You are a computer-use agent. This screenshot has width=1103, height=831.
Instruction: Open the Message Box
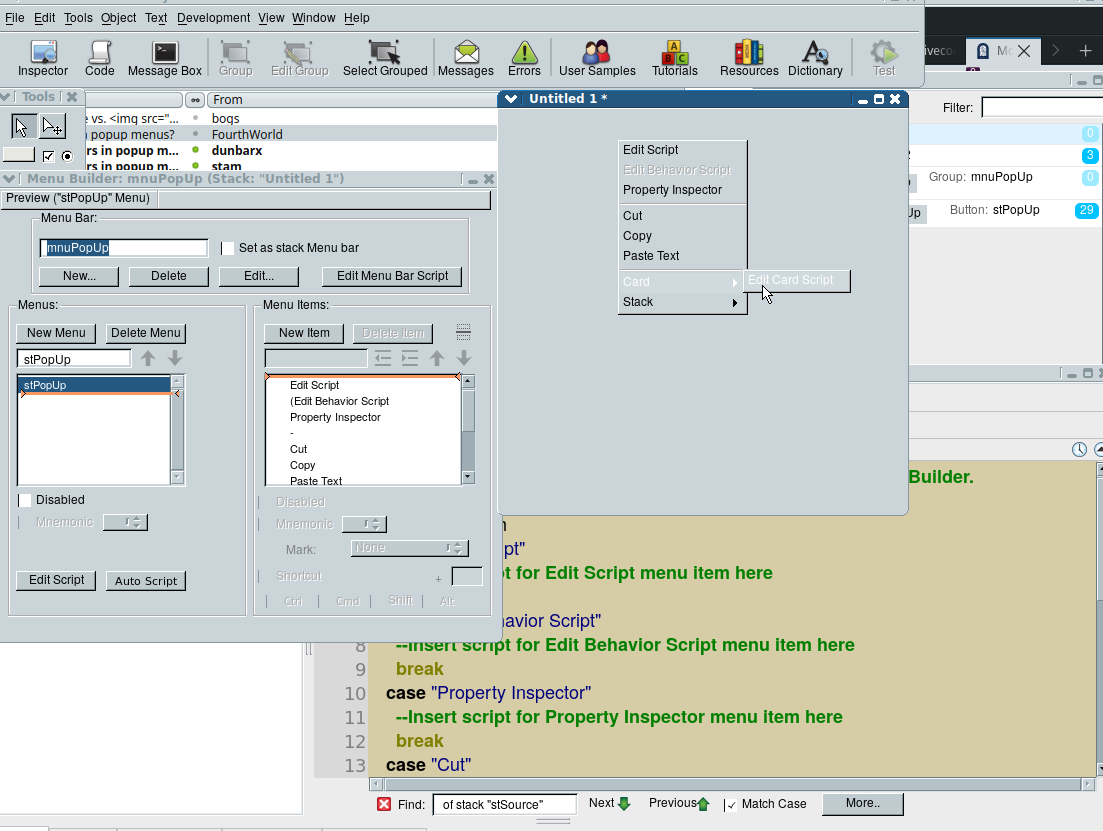pyautogui.click(x=165, y=58)
